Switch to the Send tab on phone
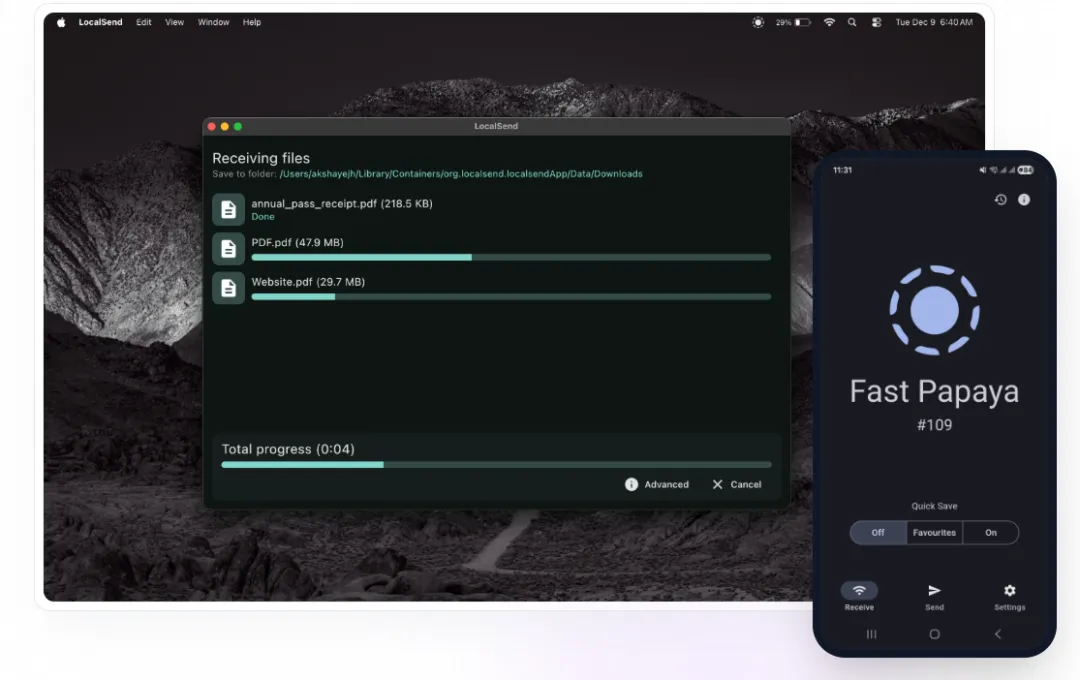Viewport: 1080px width, 680px height. click(935, 597)
